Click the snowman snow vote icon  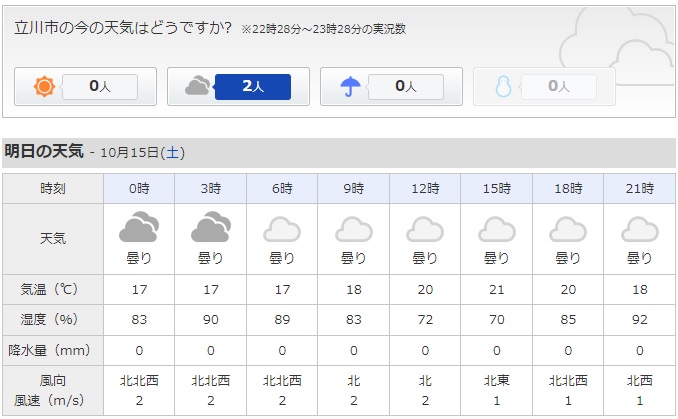(x=503, y=86)
